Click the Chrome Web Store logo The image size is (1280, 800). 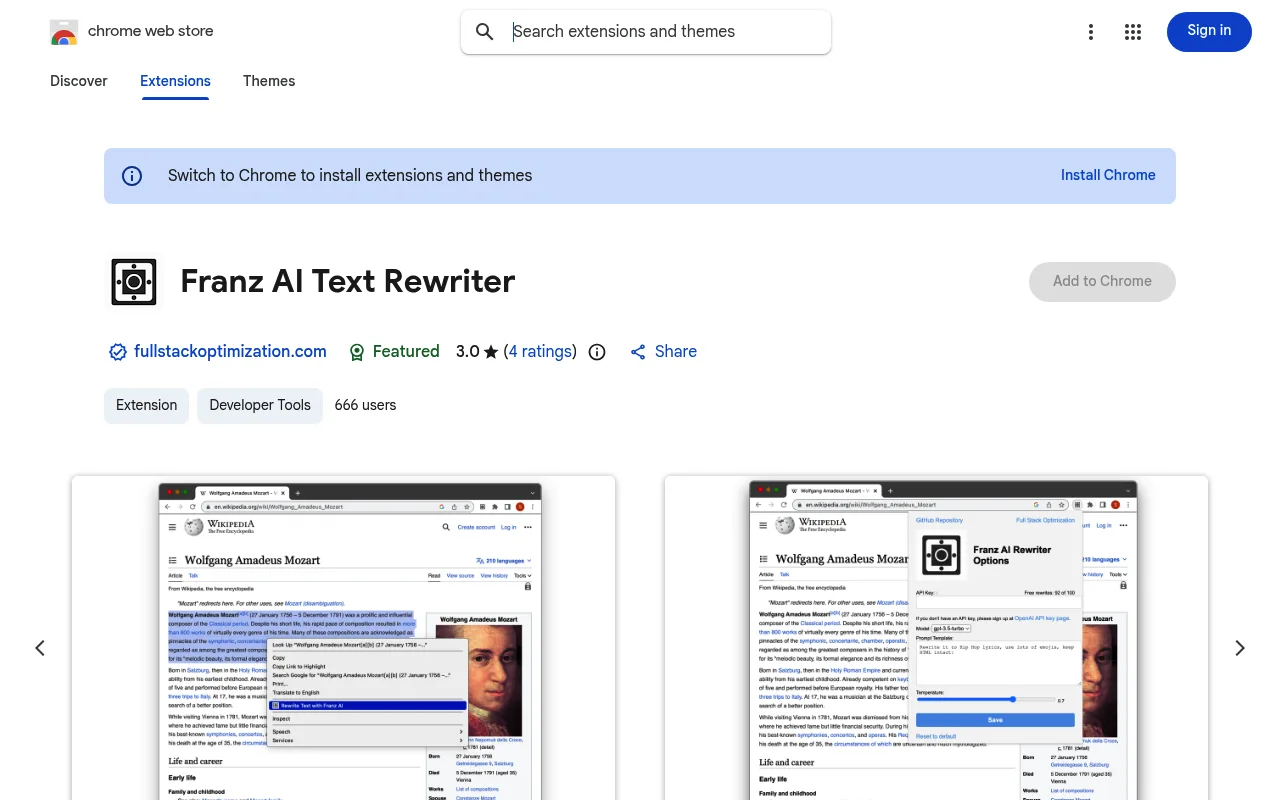(64, 32)
